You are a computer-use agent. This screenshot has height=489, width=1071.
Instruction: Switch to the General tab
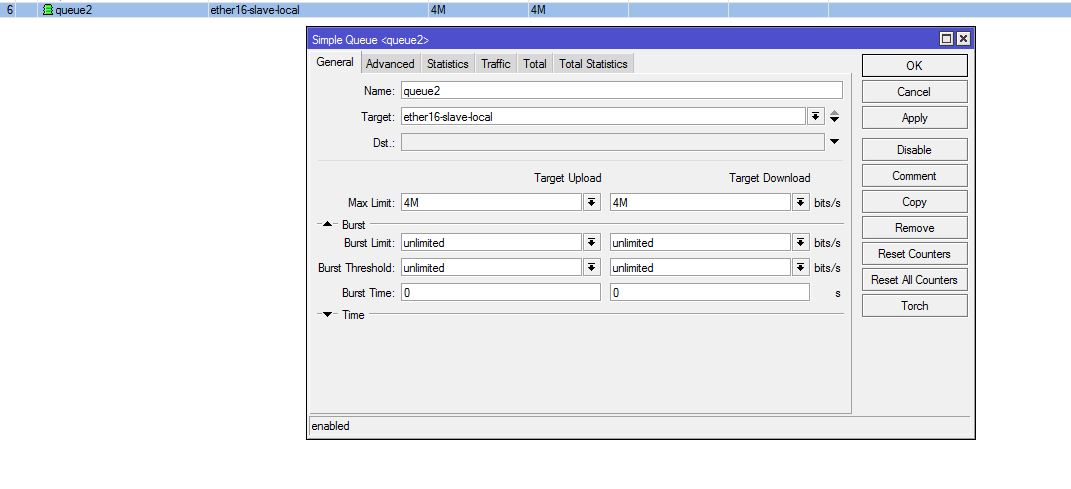[335, 63]
